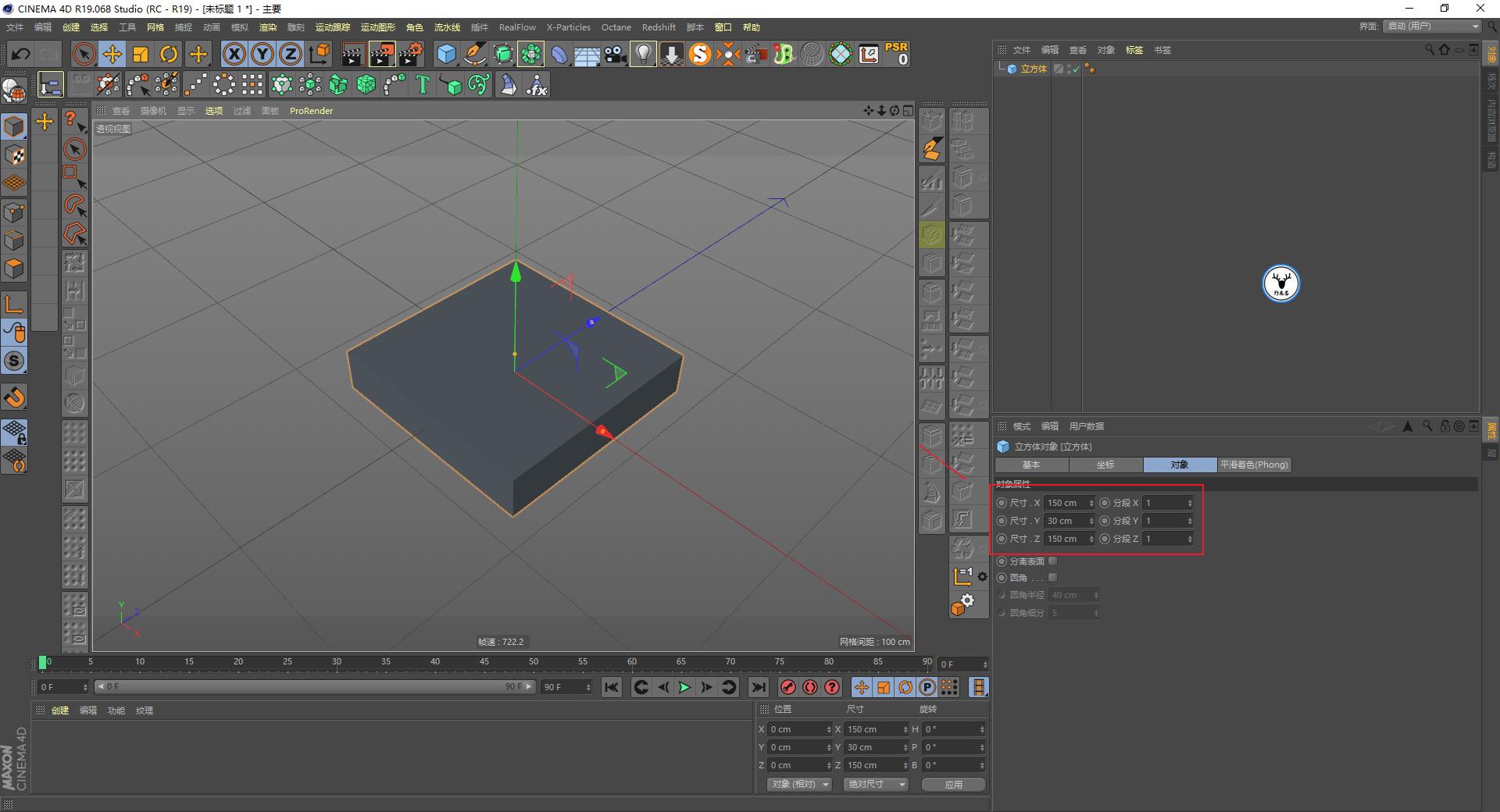
Task: Click the Render to Picture Viewer icon
Action: tap(382, 54)
